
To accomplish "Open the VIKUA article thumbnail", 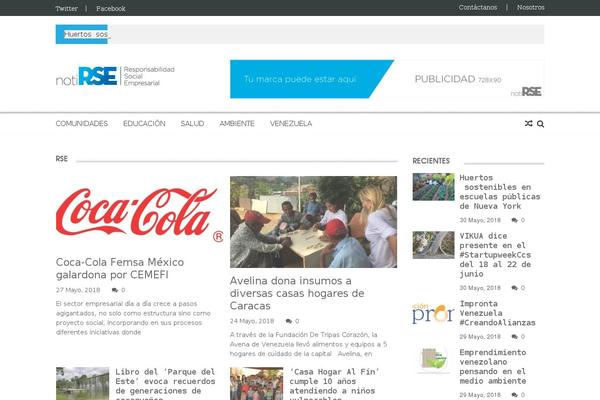I will 434,245.
